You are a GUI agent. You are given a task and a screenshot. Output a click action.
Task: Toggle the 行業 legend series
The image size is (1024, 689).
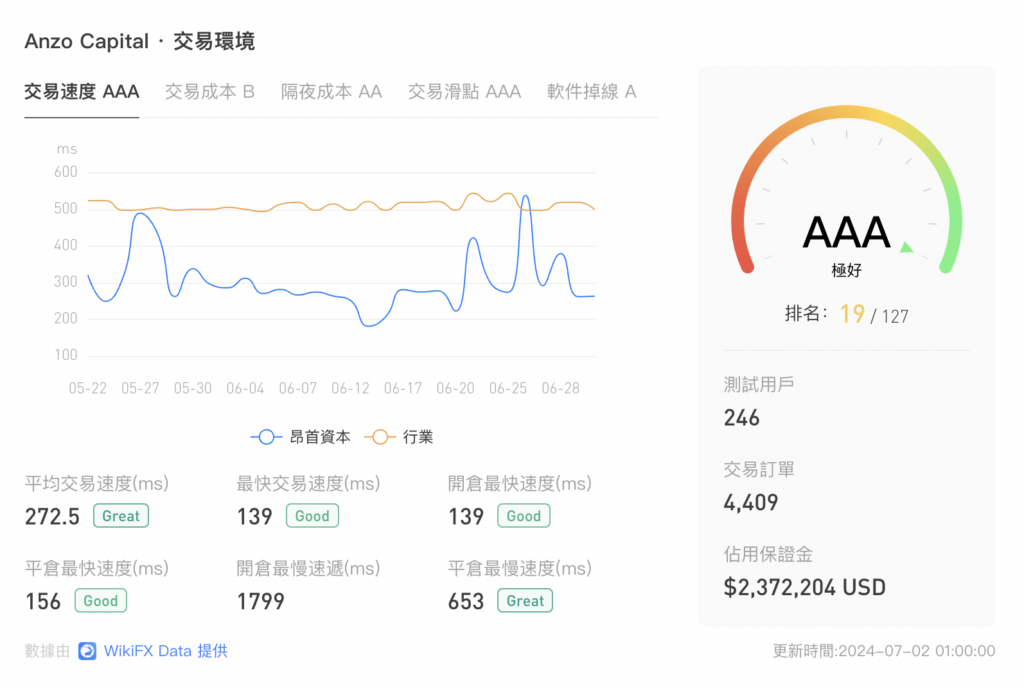(399, 437)
